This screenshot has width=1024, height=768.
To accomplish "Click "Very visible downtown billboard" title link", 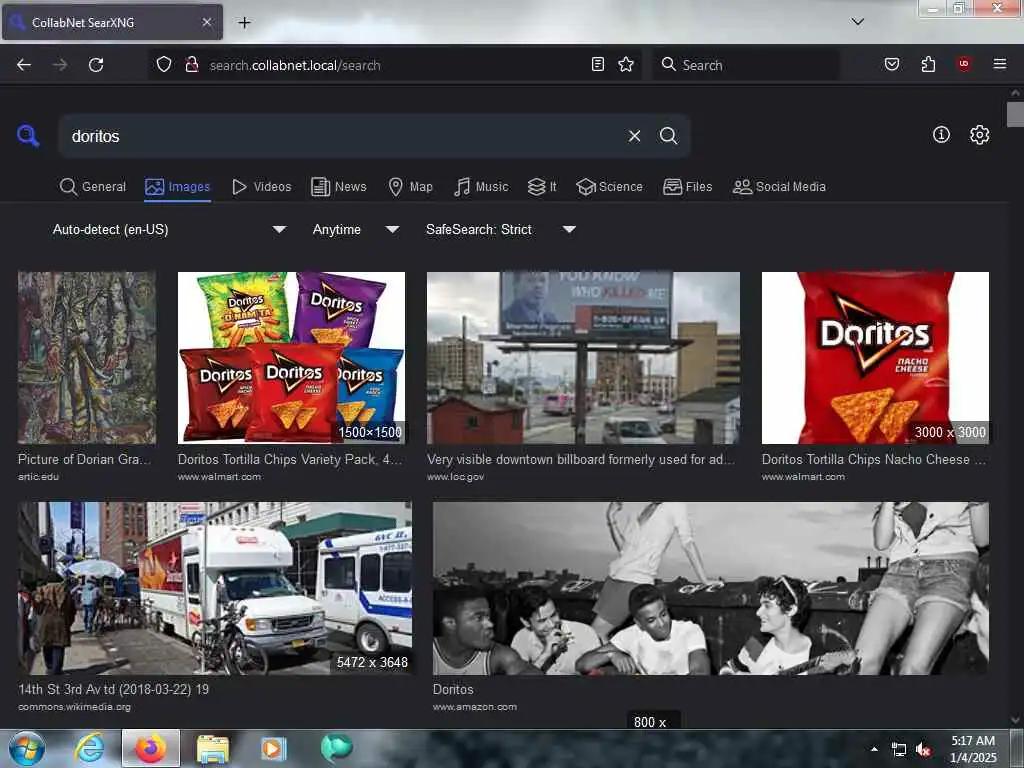I will tap(581, 460).
